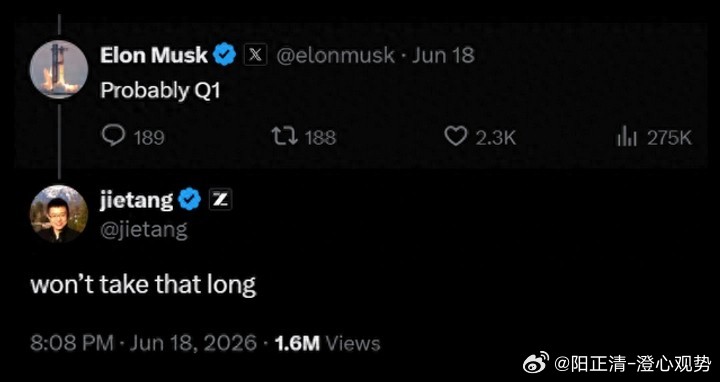
Task: Click Elon Musk's blue verified badge
Action: (x=225, y=55)
